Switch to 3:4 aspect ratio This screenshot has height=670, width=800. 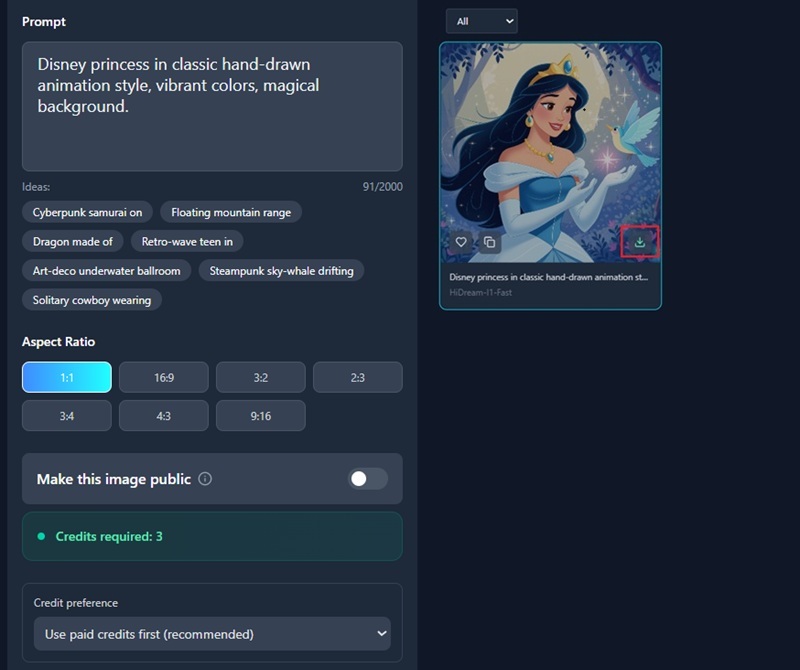pos(67,415)
